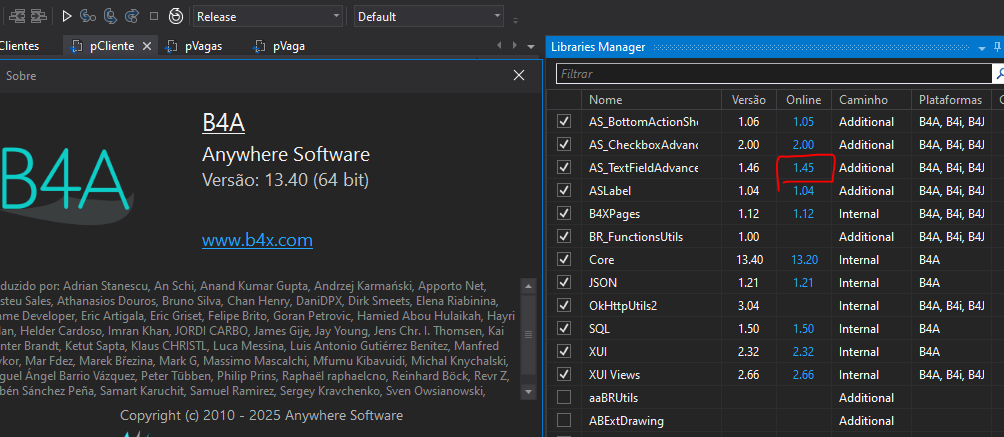This screenshot has height=437, width=1004.
Task: Uncheck the AS_TextFieldAdvanced library
Action: pyautogui.click(x=563, y=167)
